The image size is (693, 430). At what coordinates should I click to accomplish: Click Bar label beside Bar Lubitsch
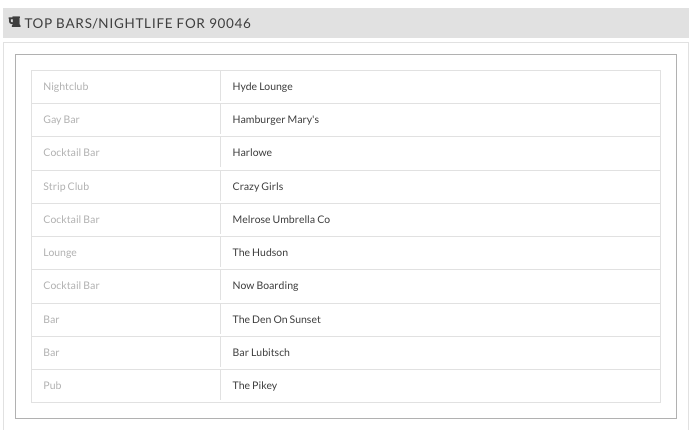pos(51,353)
